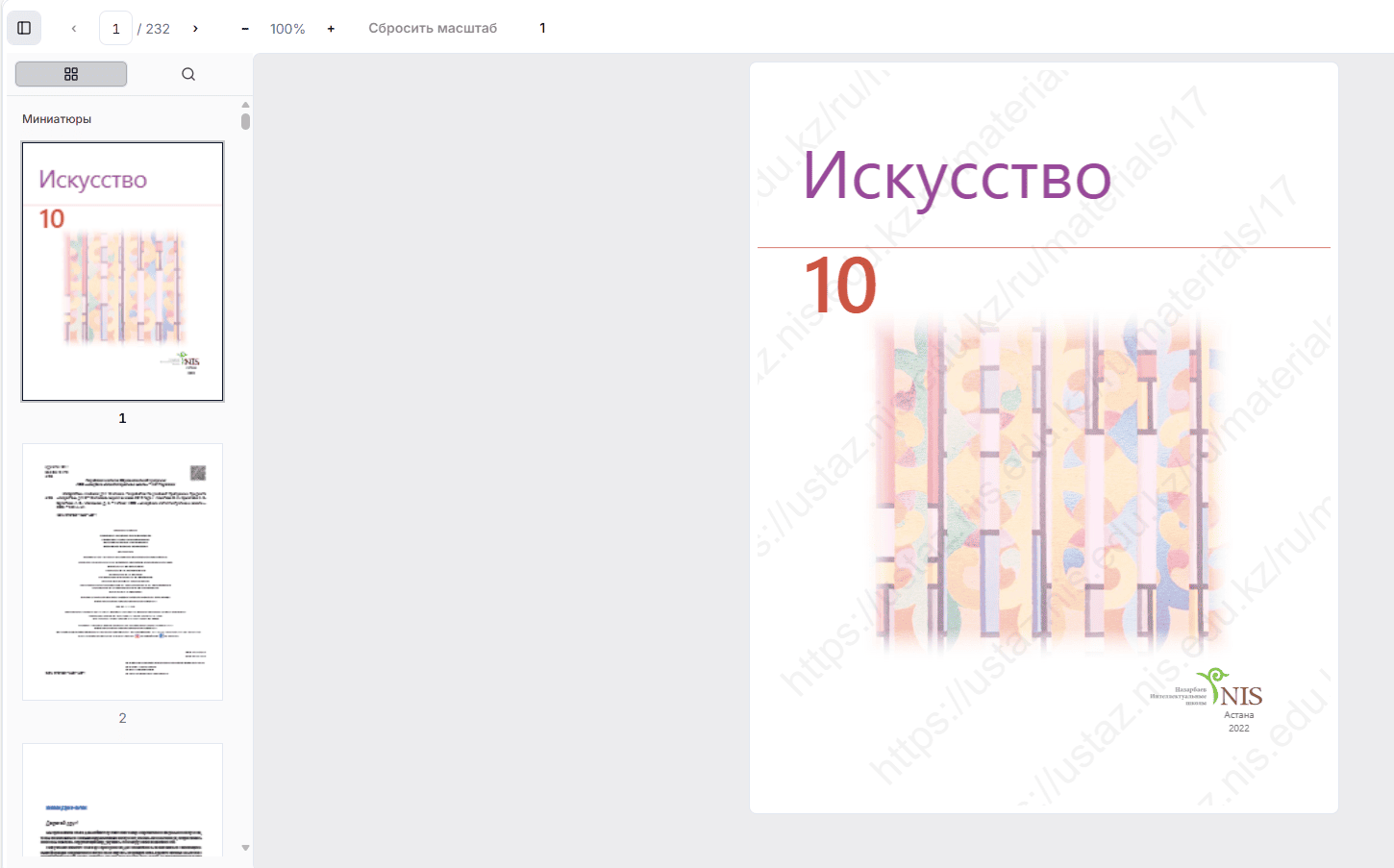Screen dimensions: 1394x868
Task: Click the thumbnail scrollbar down arrow
Action: pos(245,848)
